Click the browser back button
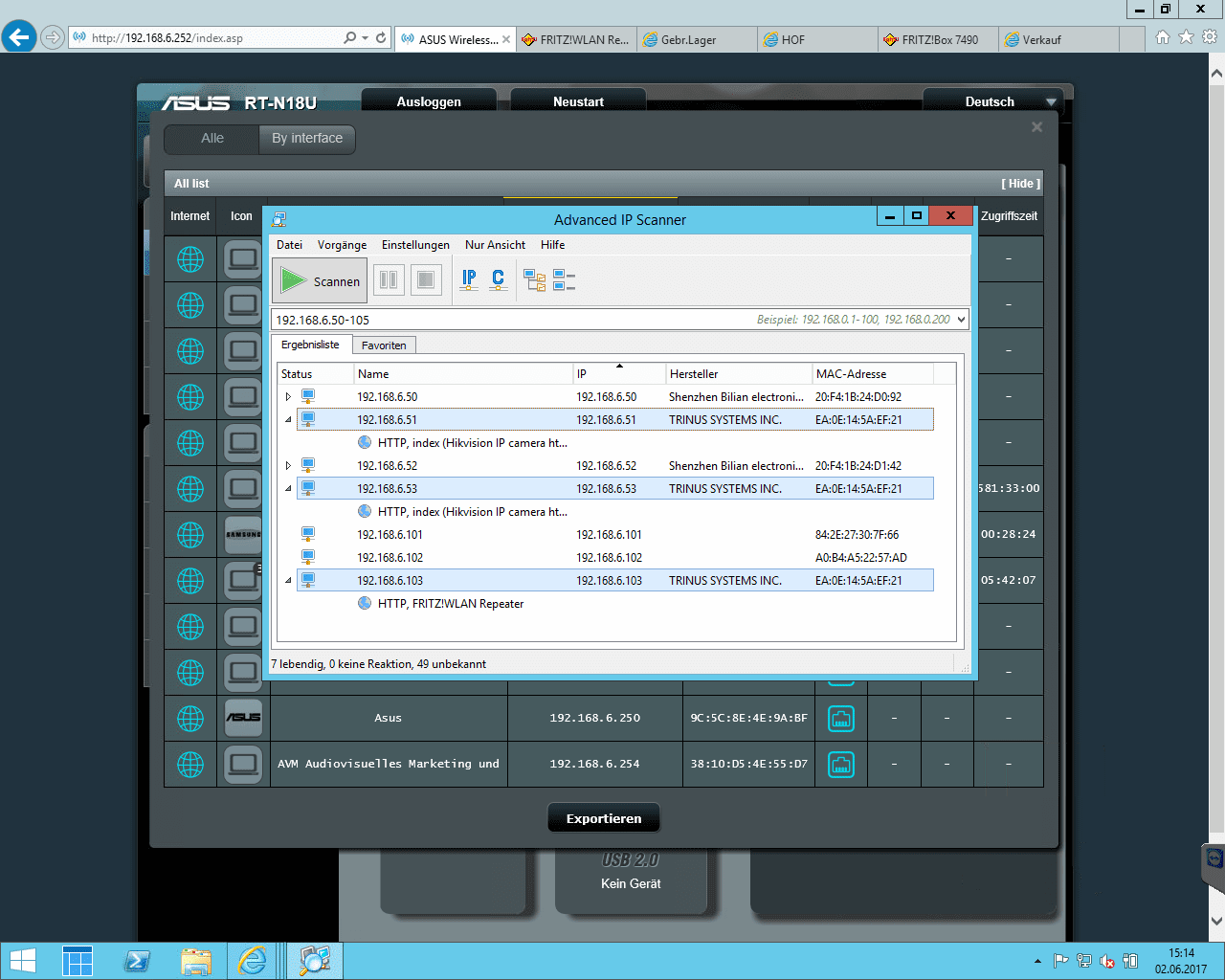 (x=19, y=37)
